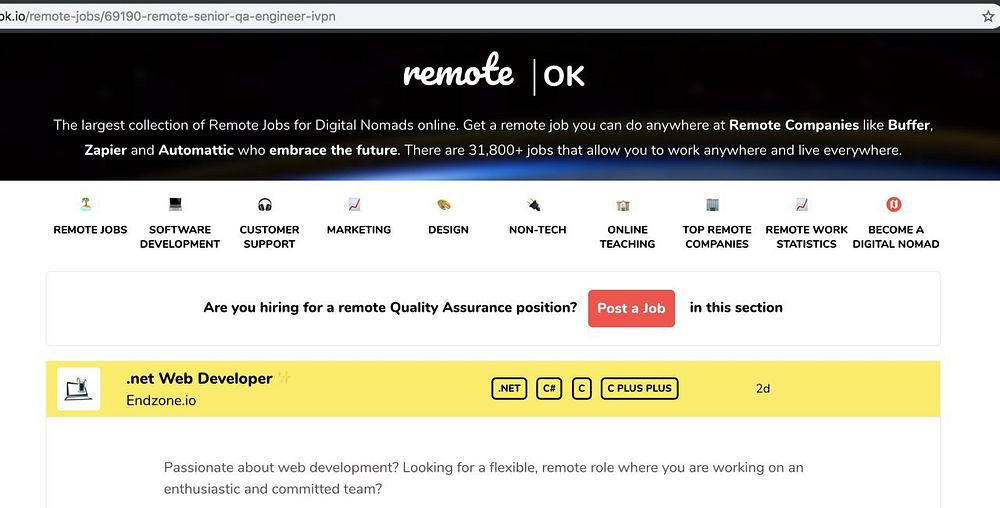The height and width of the screenshot is (508, 1000).
Task: Filter by the .NET tag
Action: click(509, 388)
